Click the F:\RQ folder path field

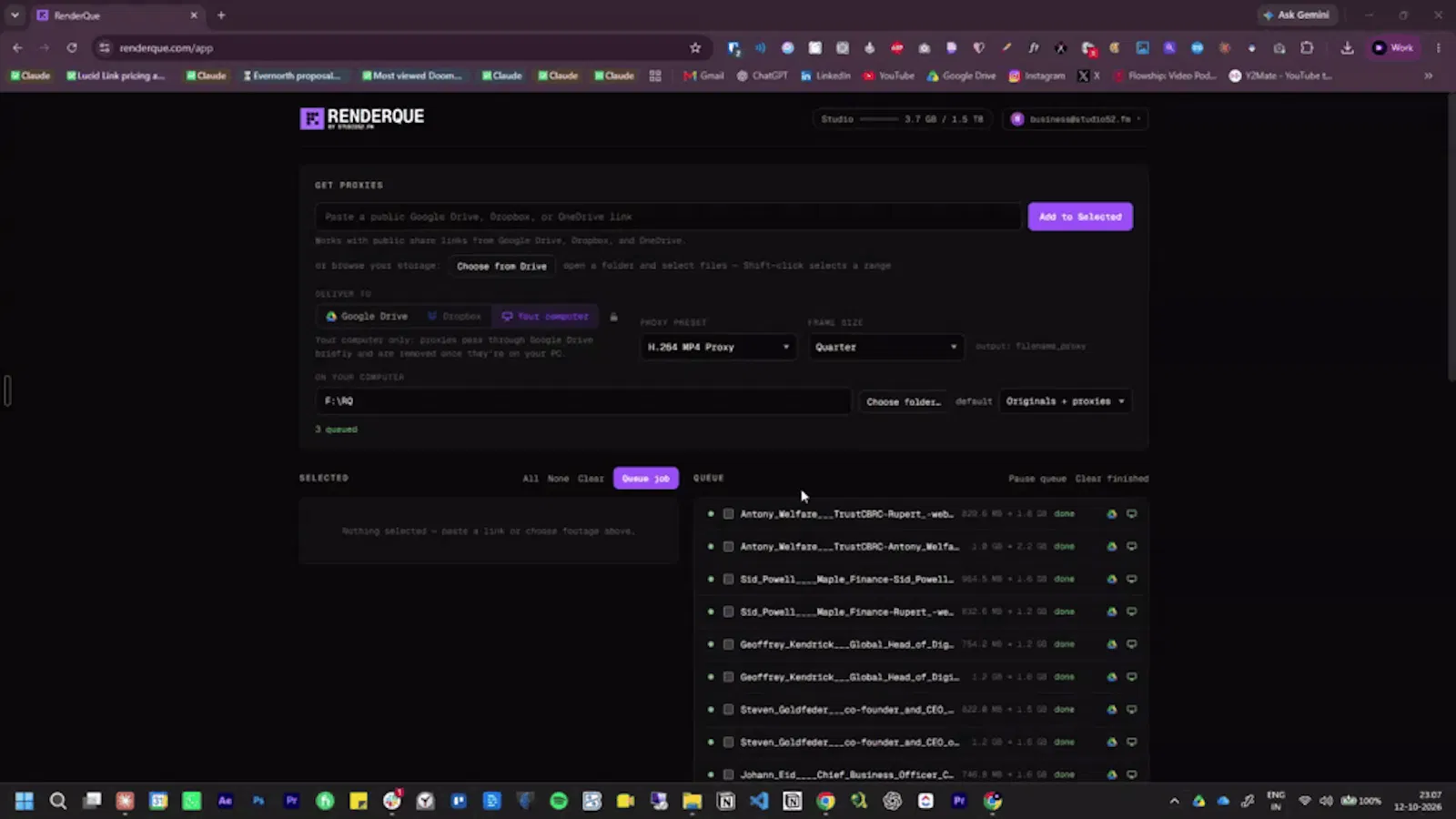click(583, 401)
